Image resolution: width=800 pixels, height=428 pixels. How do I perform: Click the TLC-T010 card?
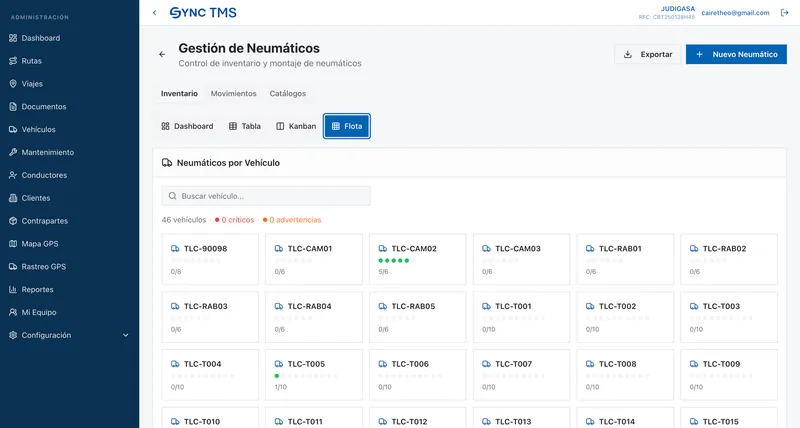click(210, 418)
